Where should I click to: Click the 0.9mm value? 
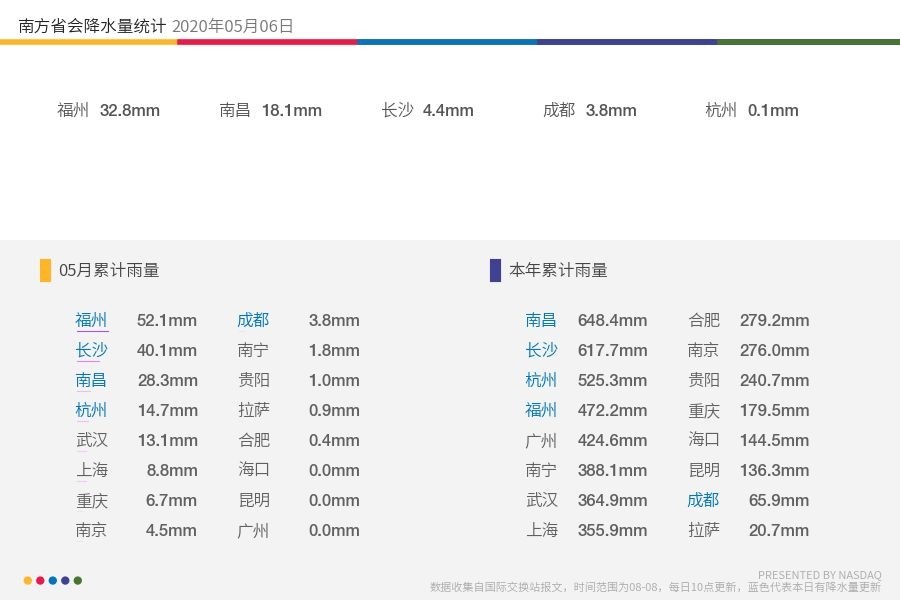334,410
